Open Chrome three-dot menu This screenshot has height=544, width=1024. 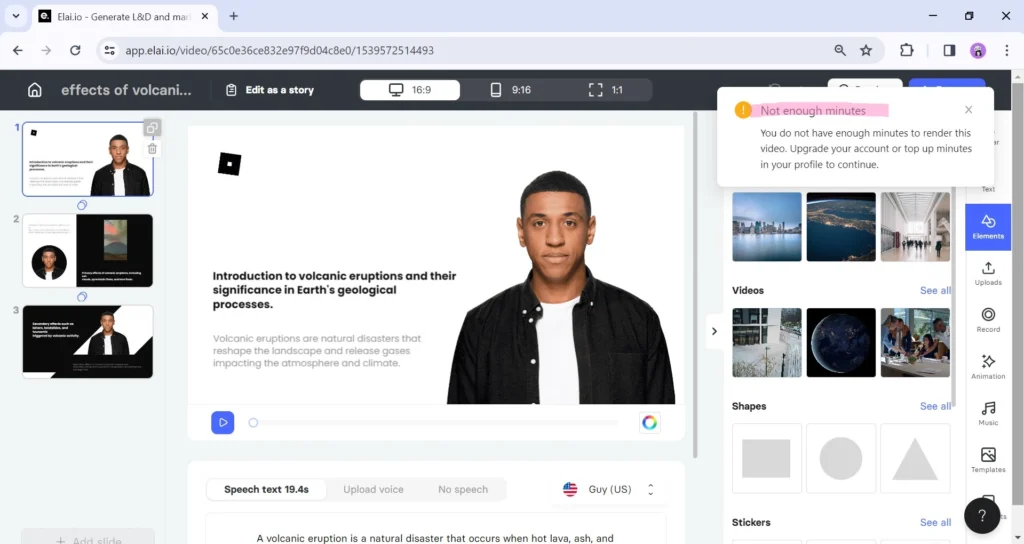[1006, 50]
